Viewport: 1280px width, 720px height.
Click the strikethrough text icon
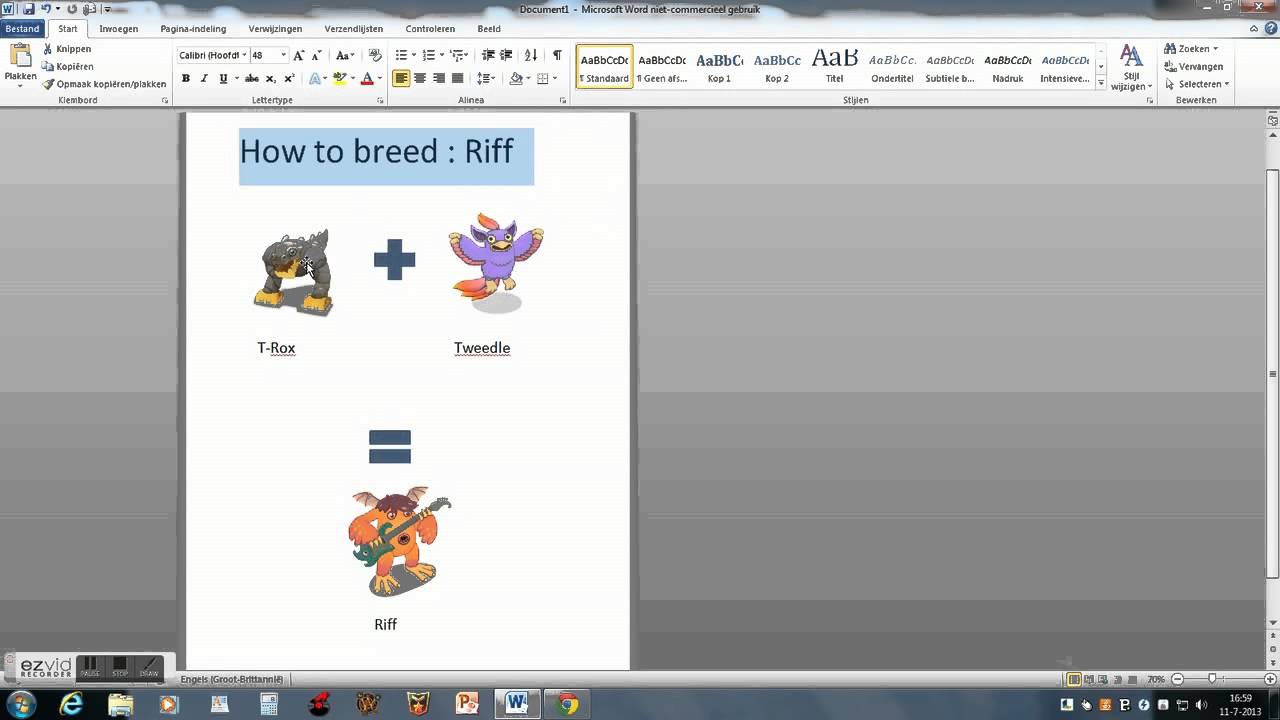[x=252, y=78]
